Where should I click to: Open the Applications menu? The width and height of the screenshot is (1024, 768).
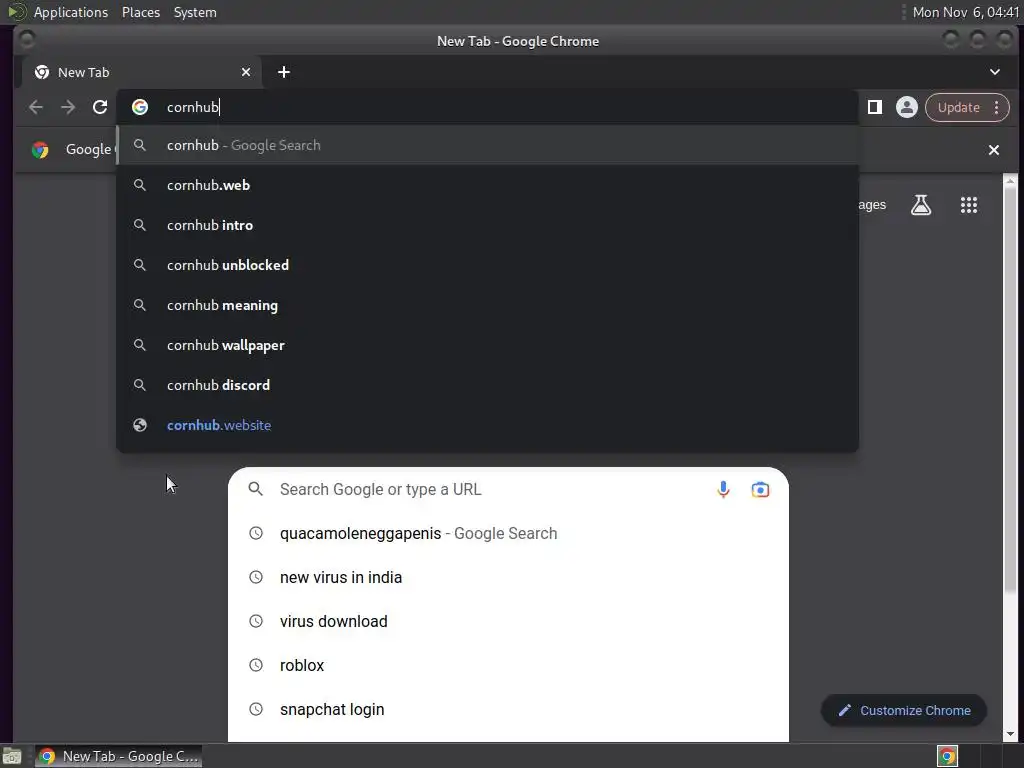point(71,12)
